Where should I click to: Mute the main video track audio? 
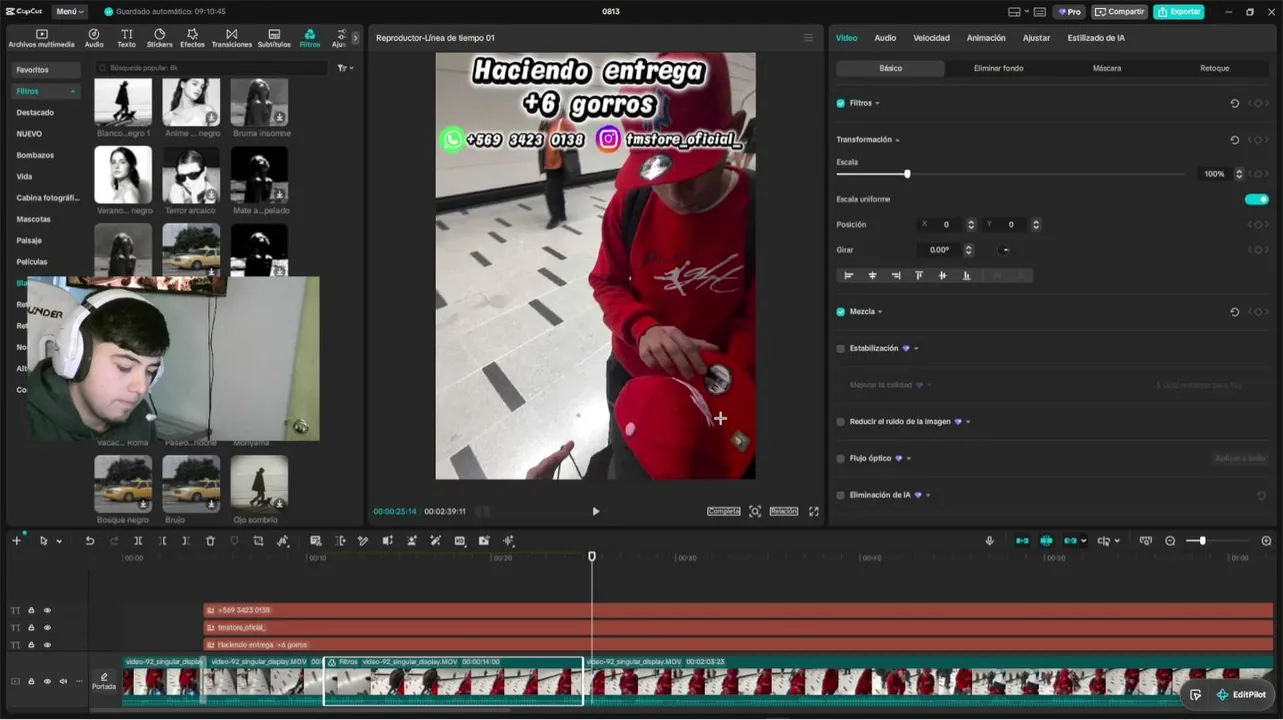(63, 682)
